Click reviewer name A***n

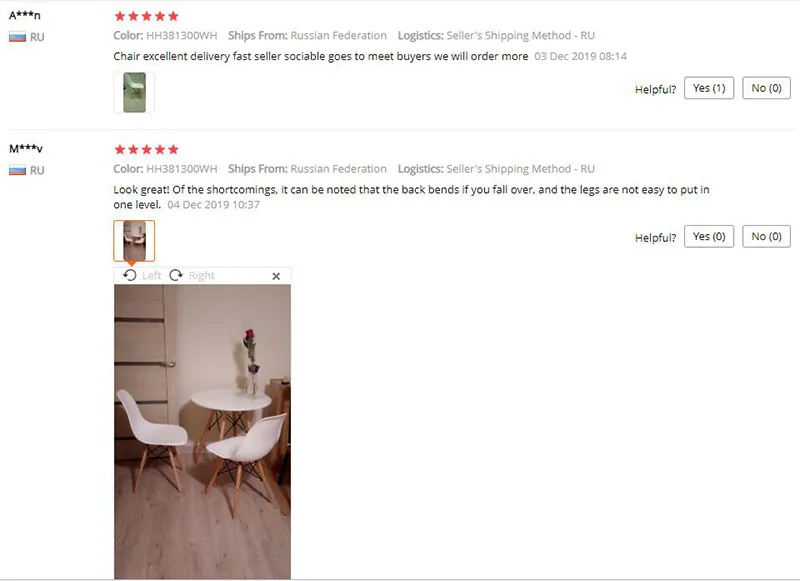click(24, 15)
